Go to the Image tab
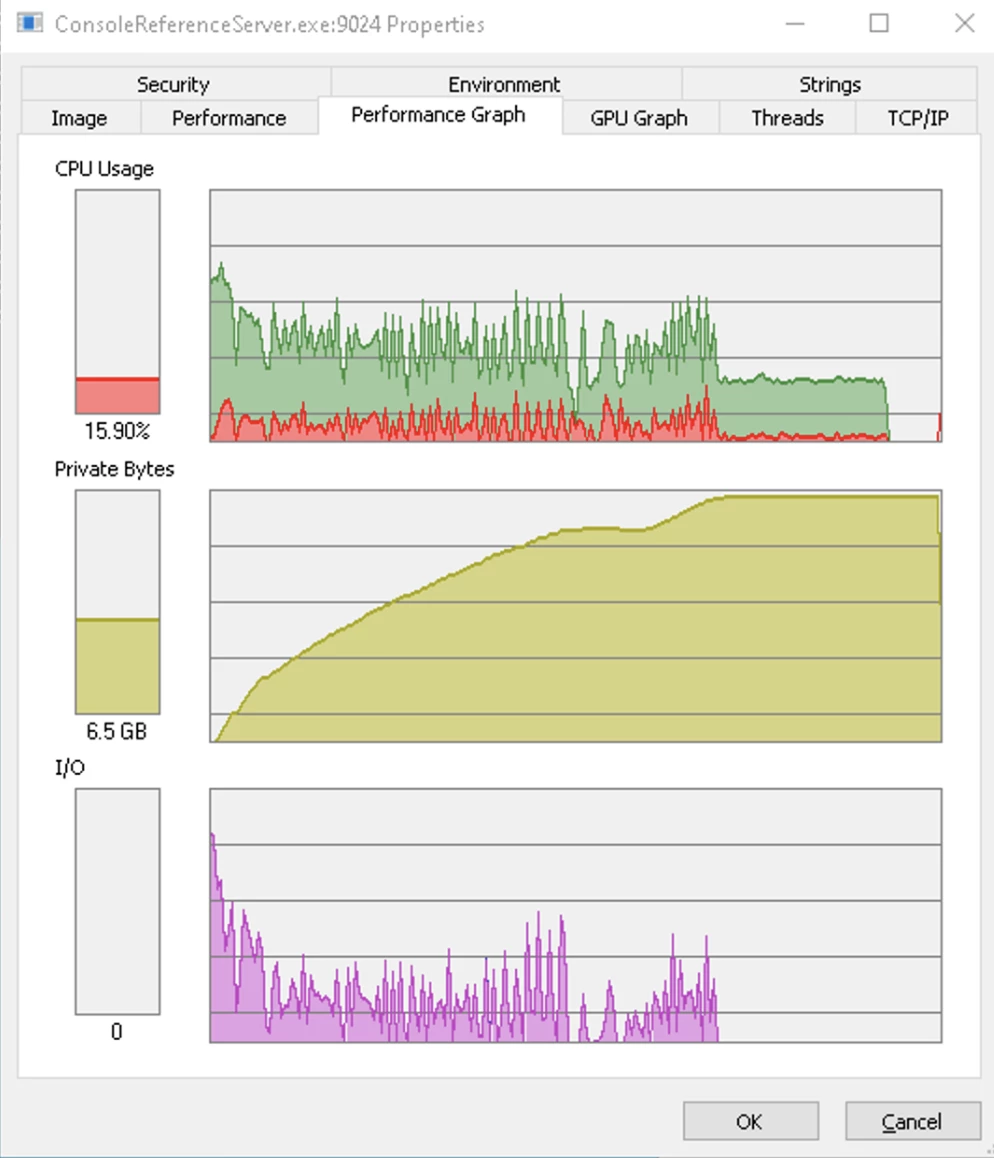The image size is (994, 1158). (79, 118)
